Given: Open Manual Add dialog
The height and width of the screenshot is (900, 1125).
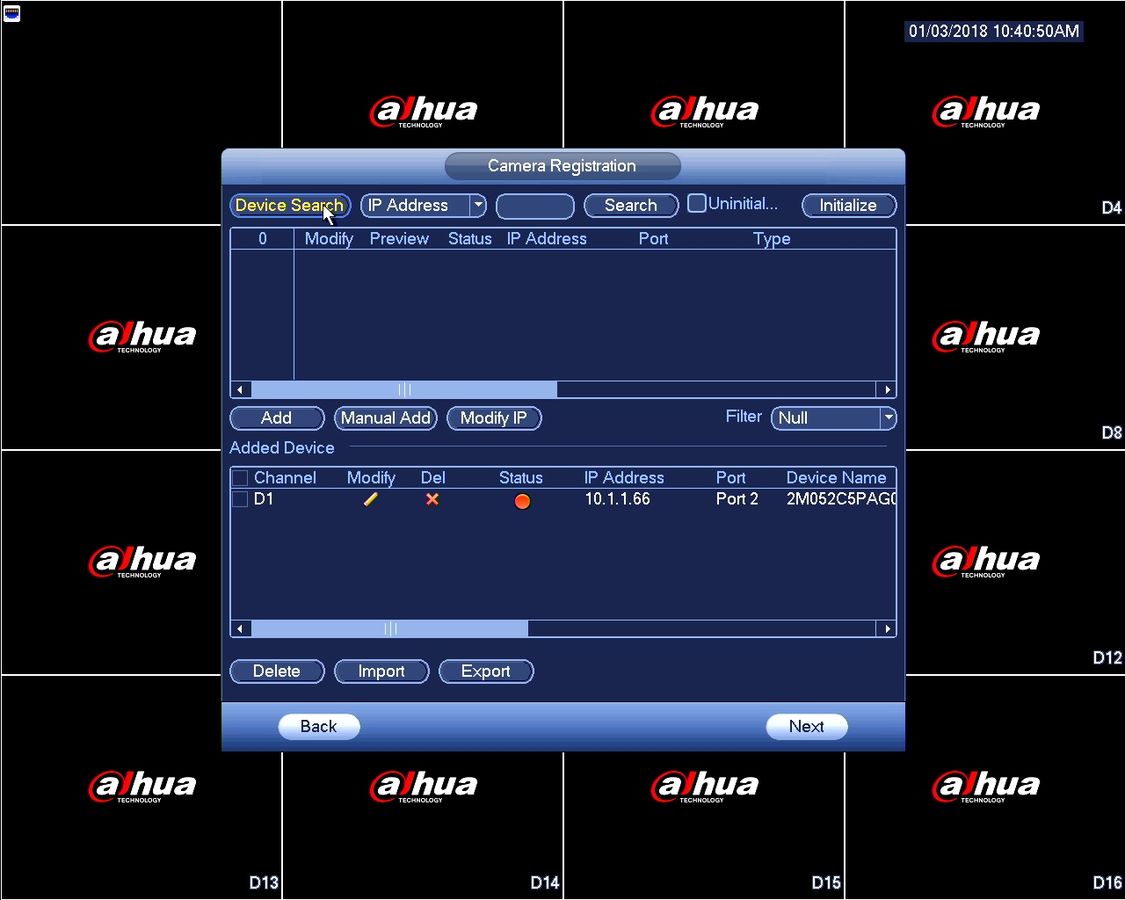Looking at the screenshot, I should [385, 418].
